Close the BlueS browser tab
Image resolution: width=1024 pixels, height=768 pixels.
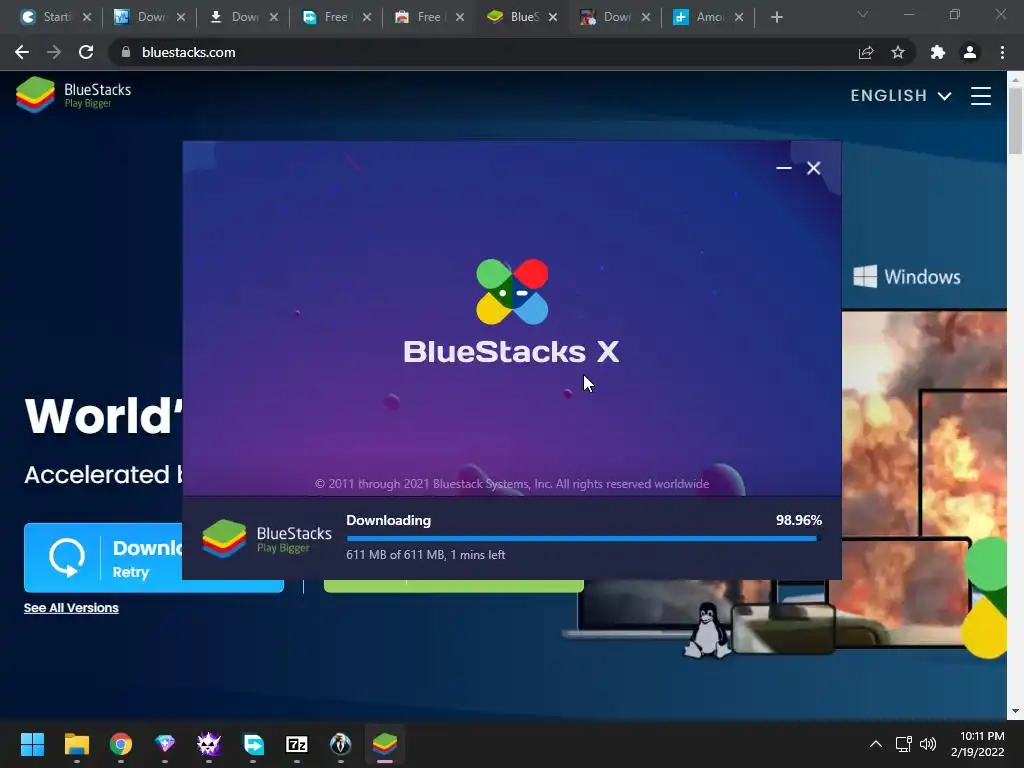tap(553, 17)
